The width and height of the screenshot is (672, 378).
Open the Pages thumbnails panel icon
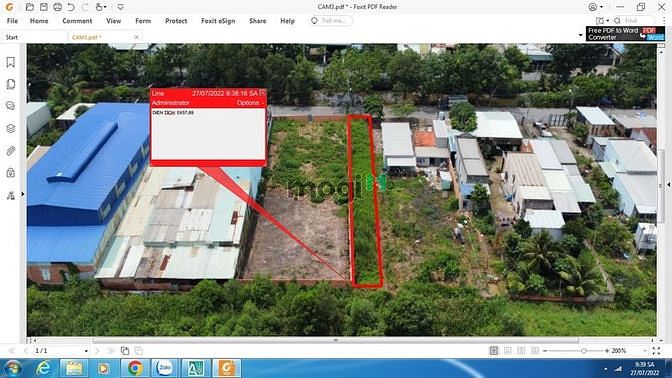11,84
